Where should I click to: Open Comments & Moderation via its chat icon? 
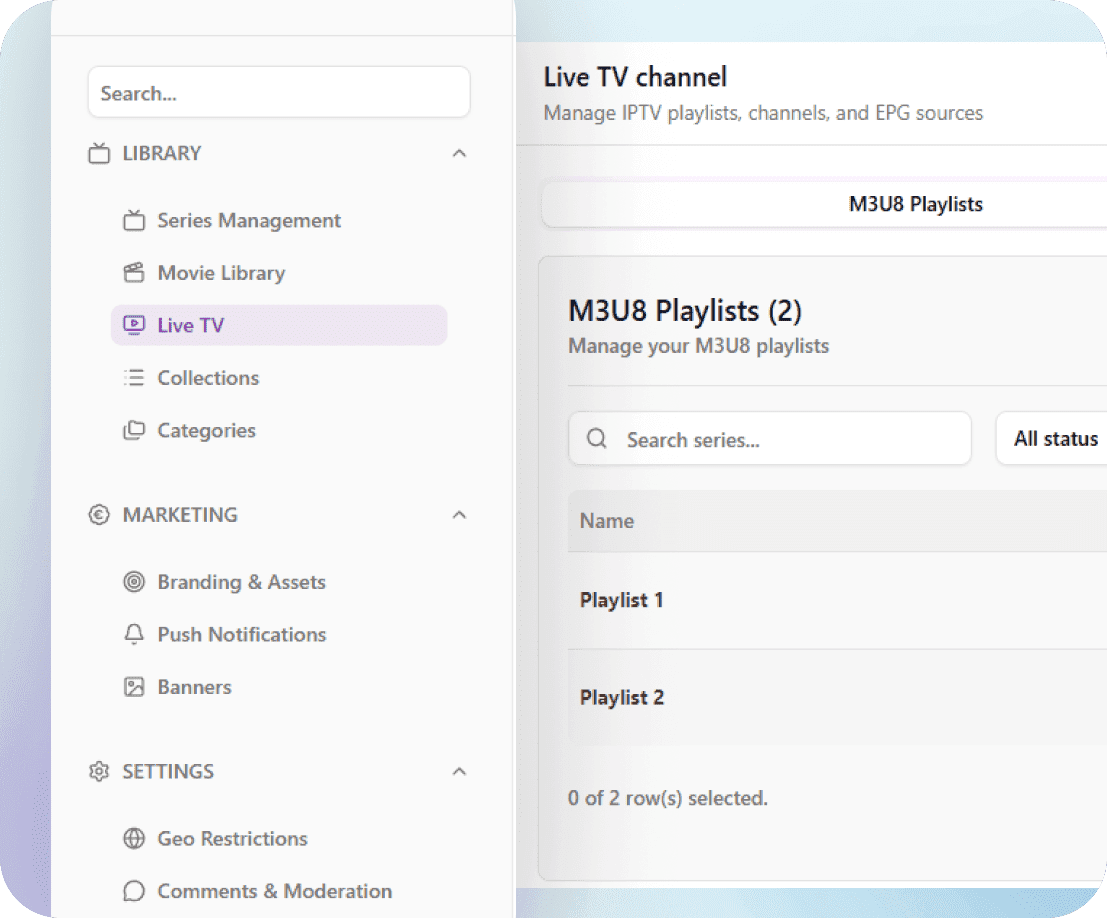pyautogui.click(x=135, y=890)
